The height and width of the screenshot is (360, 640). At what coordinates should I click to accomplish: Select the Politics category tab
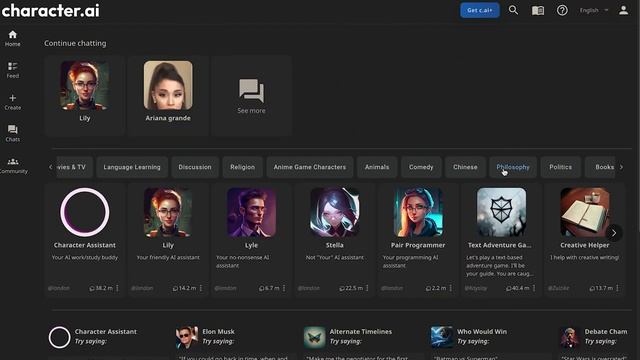tap(560, 167)
